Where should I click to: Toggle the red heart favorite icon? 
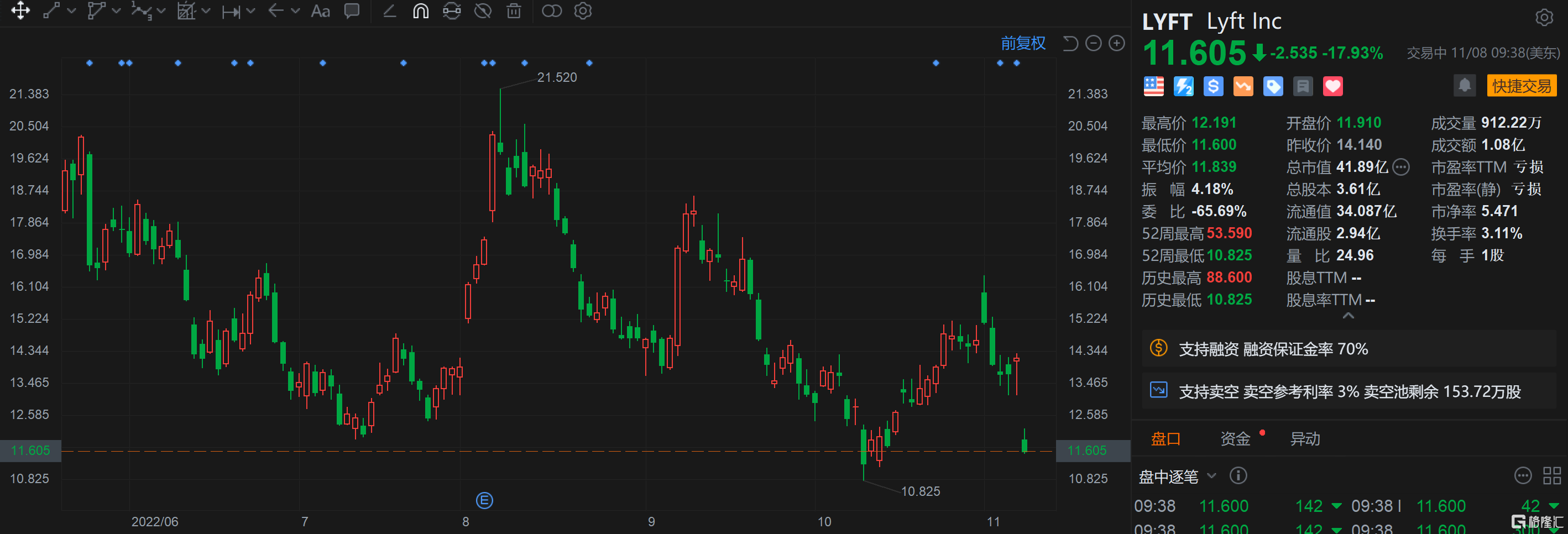pyautogui.click(x=1332, y=86)
